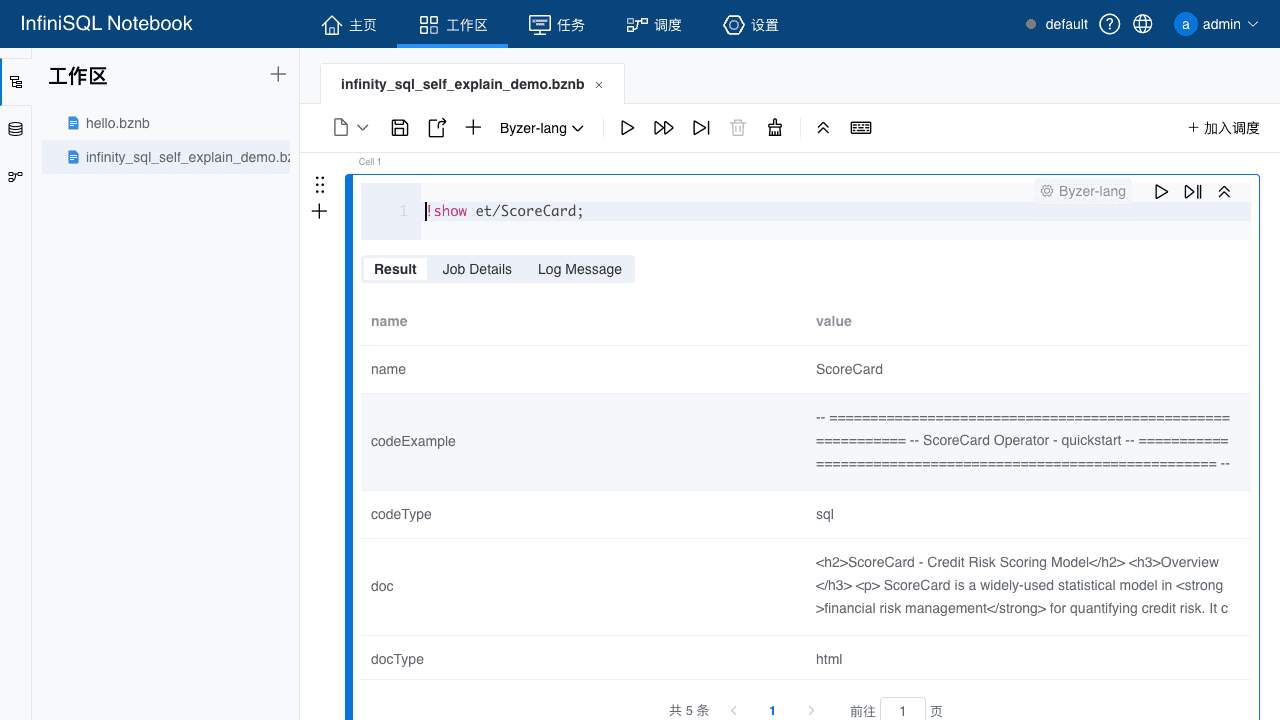Click the ScoreCard doc html value text
Viewport: 1280px width, 720px height.
click(x=1022, y=585)
